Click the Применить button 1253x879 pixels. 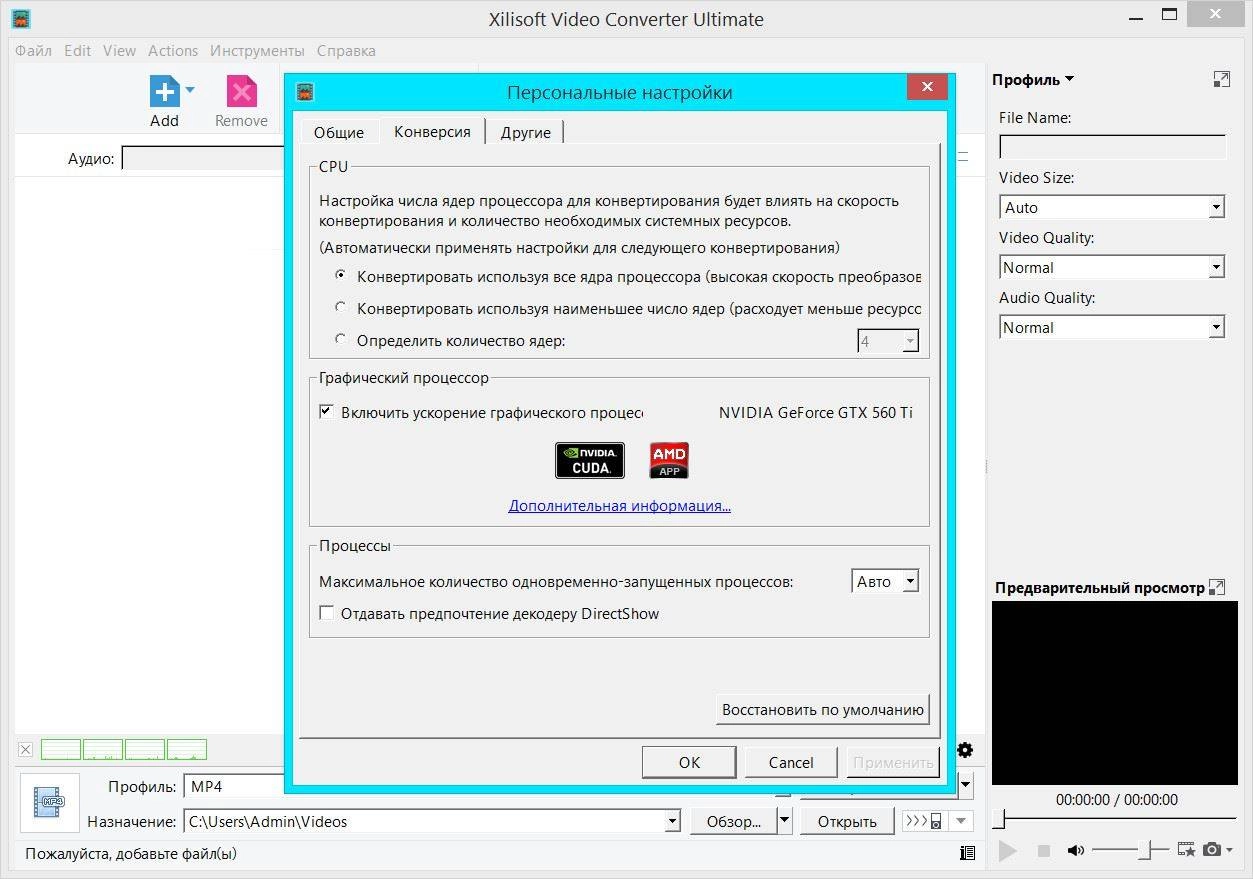893,762
